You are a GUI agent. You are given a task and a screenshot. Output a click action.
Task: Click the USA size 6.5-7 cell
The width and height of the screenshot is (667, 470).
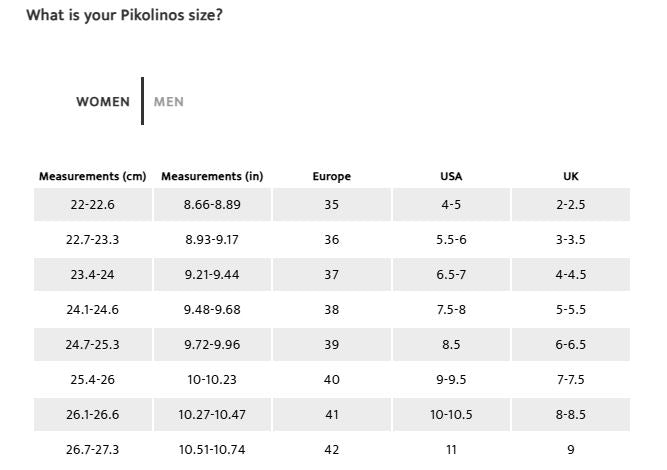point(451,275)
